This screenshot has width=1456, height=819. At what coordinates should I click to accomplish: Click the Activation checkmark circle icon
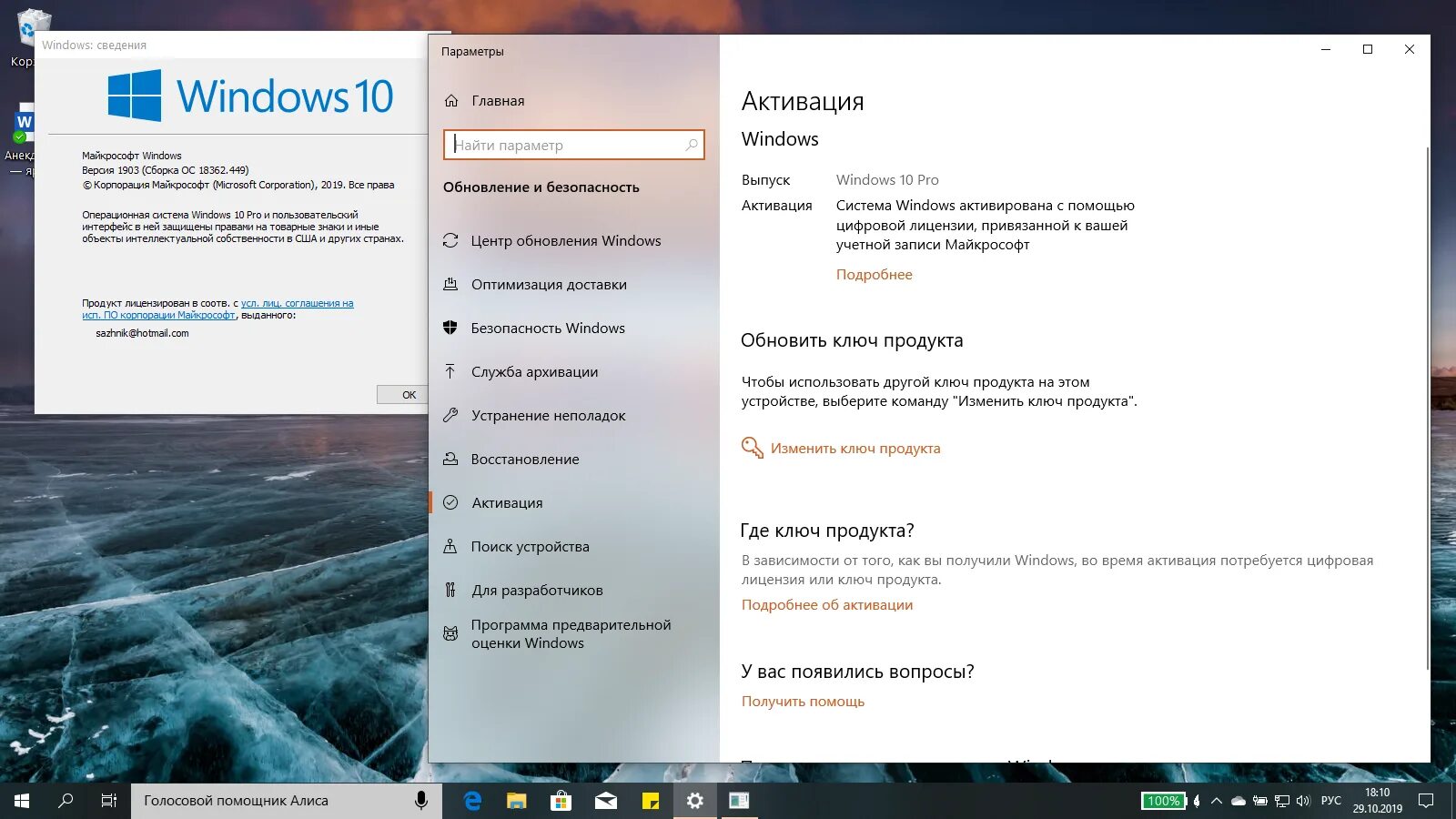point(450,502)
